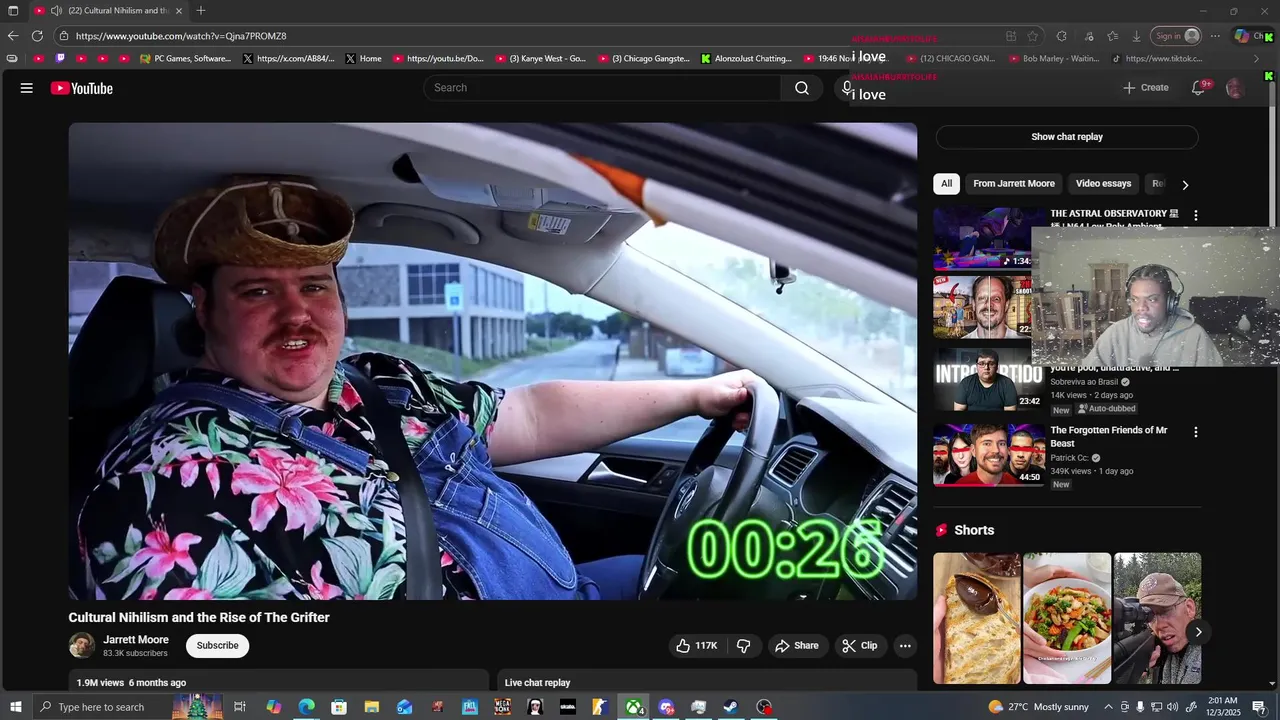
Task: Open the more actions three-dot menu under video
Action: click(905, 646)
